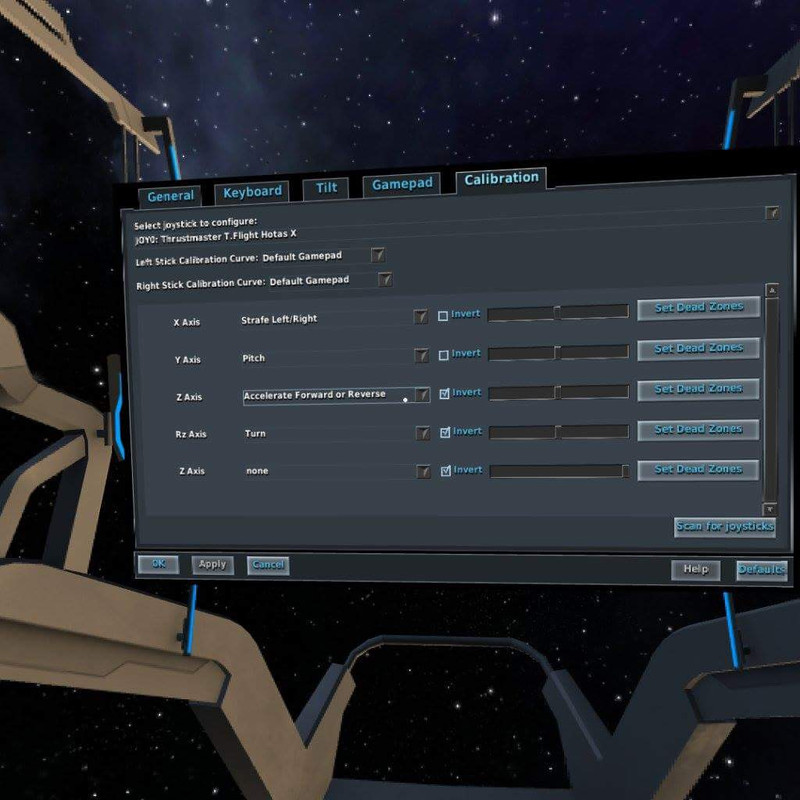Enable Invert for the Y Axis
Screen dimensions: 800x800
pos(443,355)
